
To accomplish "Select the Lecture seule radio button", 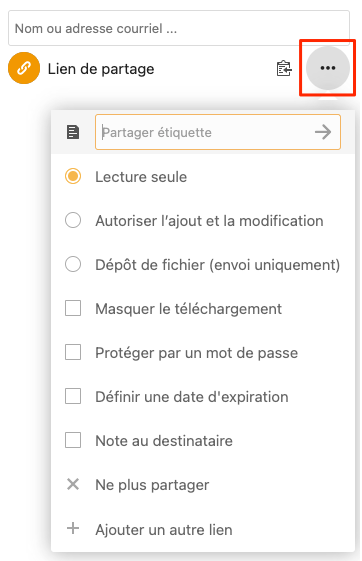I will pos(73,176).
